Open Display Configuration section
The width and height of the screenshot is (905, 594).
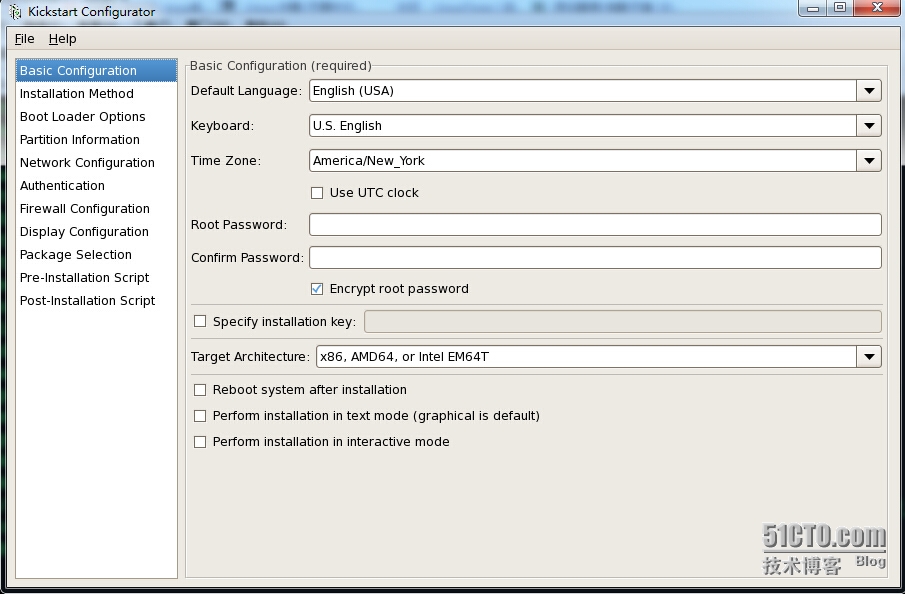[96, 232]
